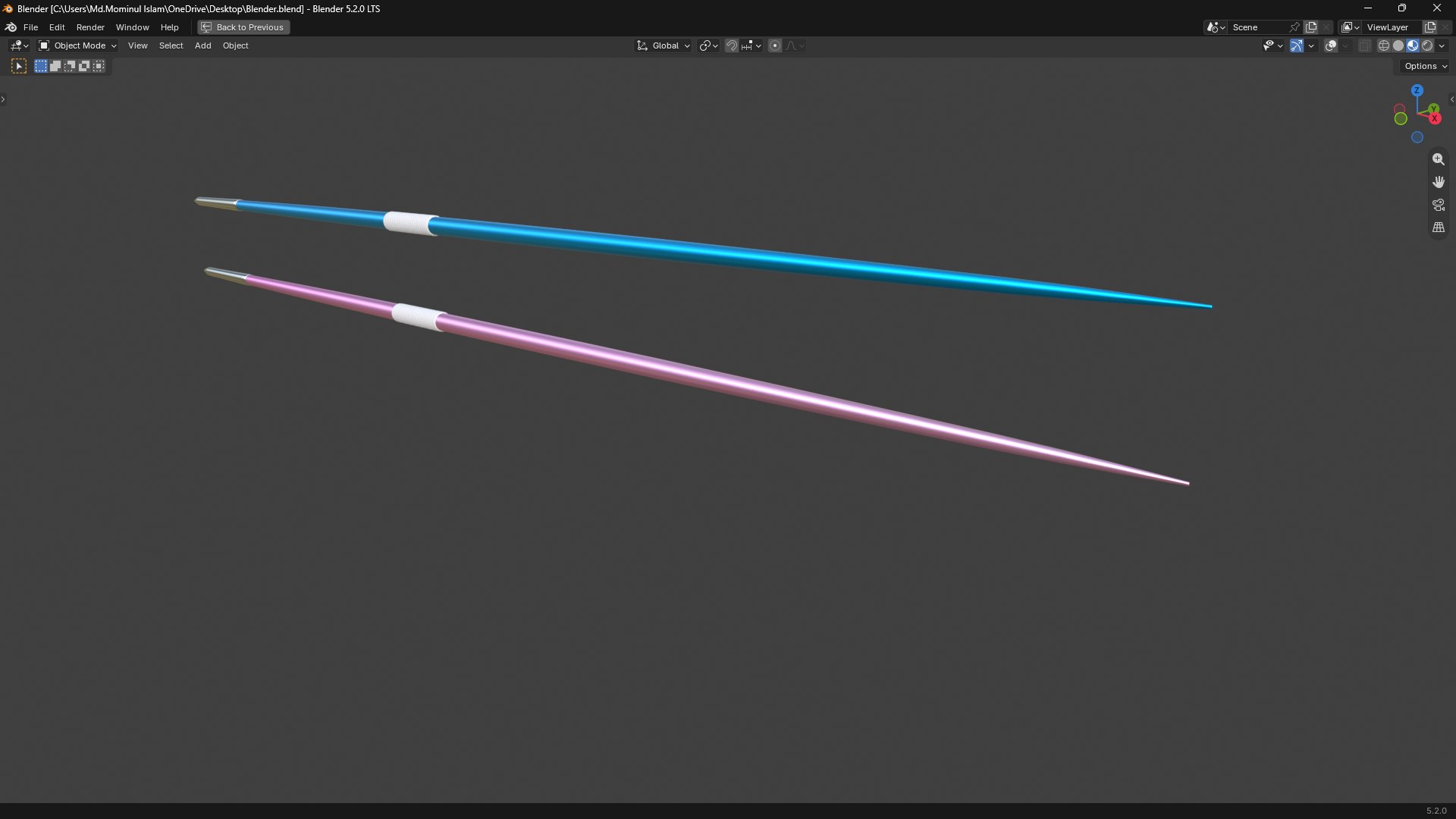
Task: Choose Invert Selection mode
Action: pyautogui.click(x=84, y=66)
